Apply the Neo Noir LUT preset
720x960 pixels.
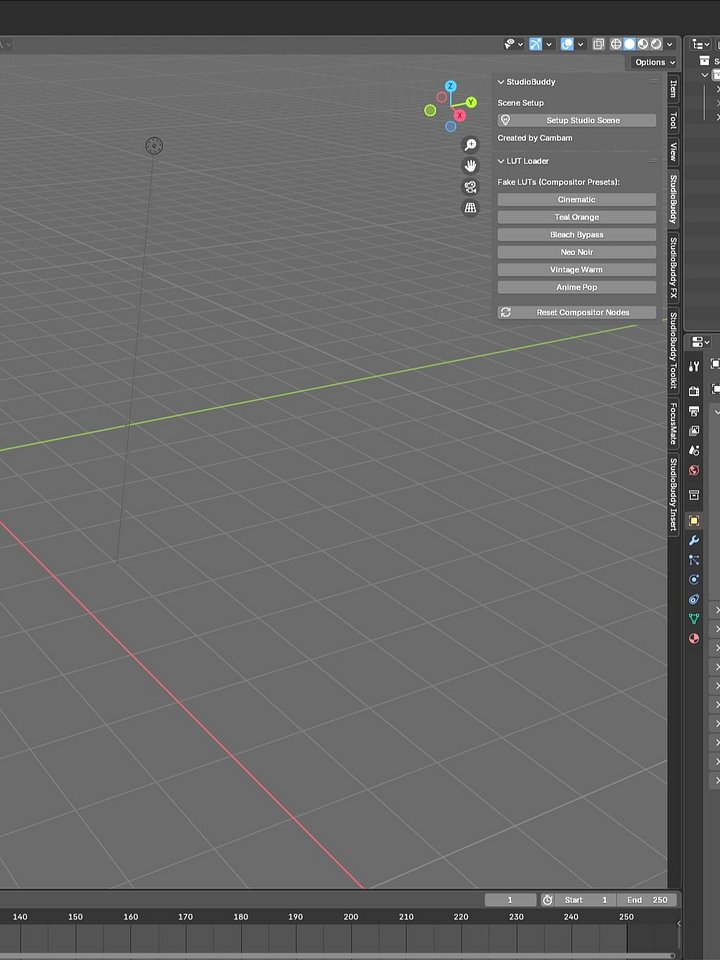click(577, 252)
